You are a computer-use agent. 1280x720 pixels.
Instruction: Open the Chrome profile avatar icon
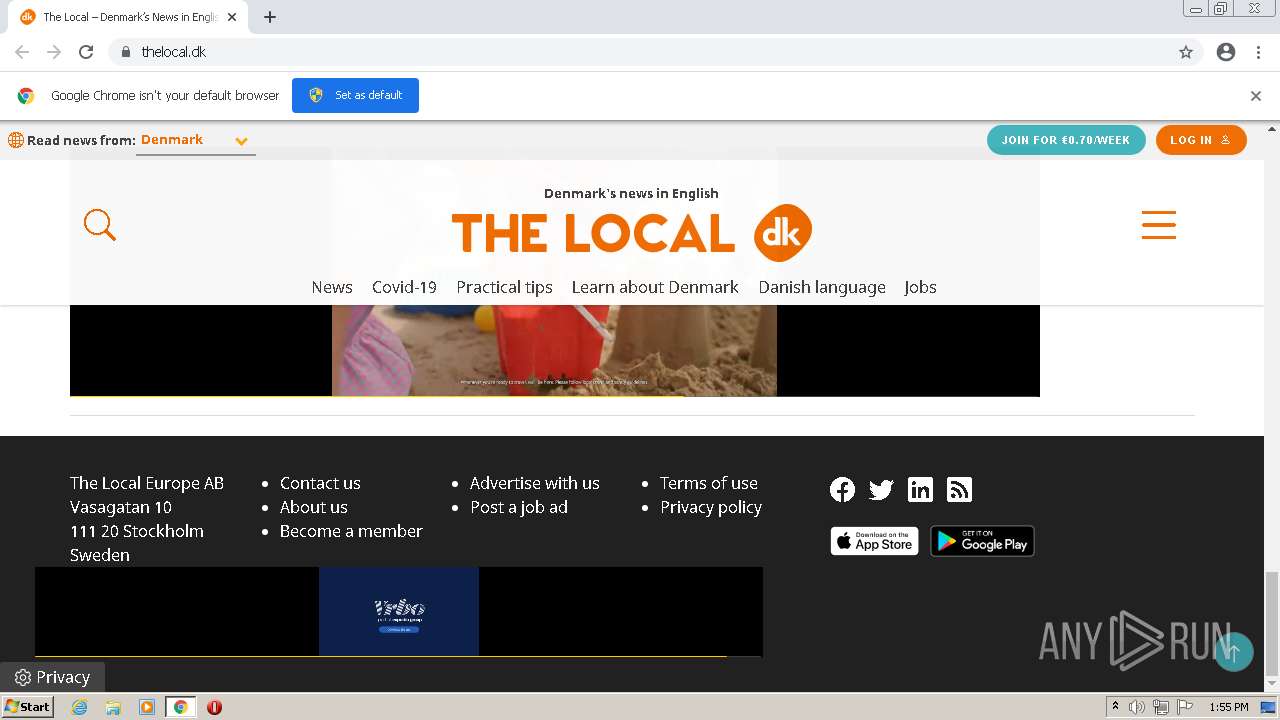pyautogui.click(x=1226, y=52)
